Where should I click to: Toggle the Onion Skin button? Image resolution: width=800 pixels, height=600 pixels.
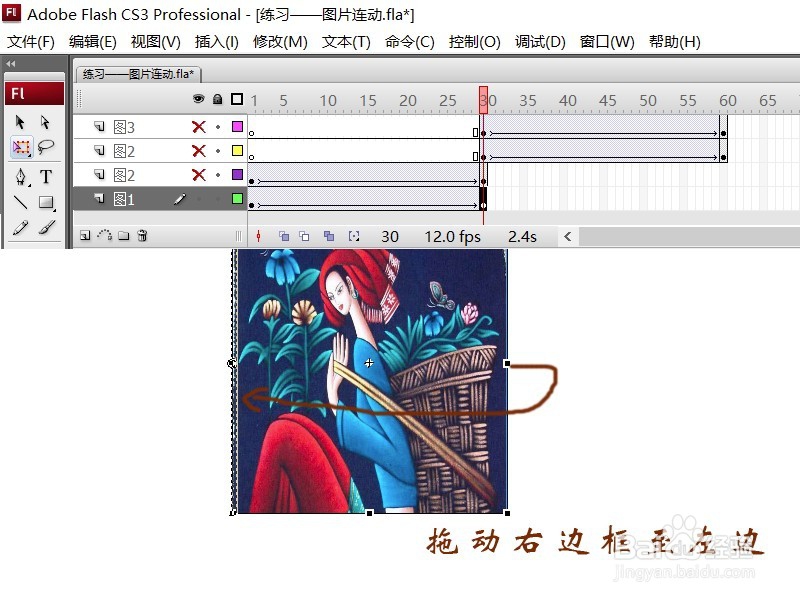pyautogui.click(x=284, y=236)
